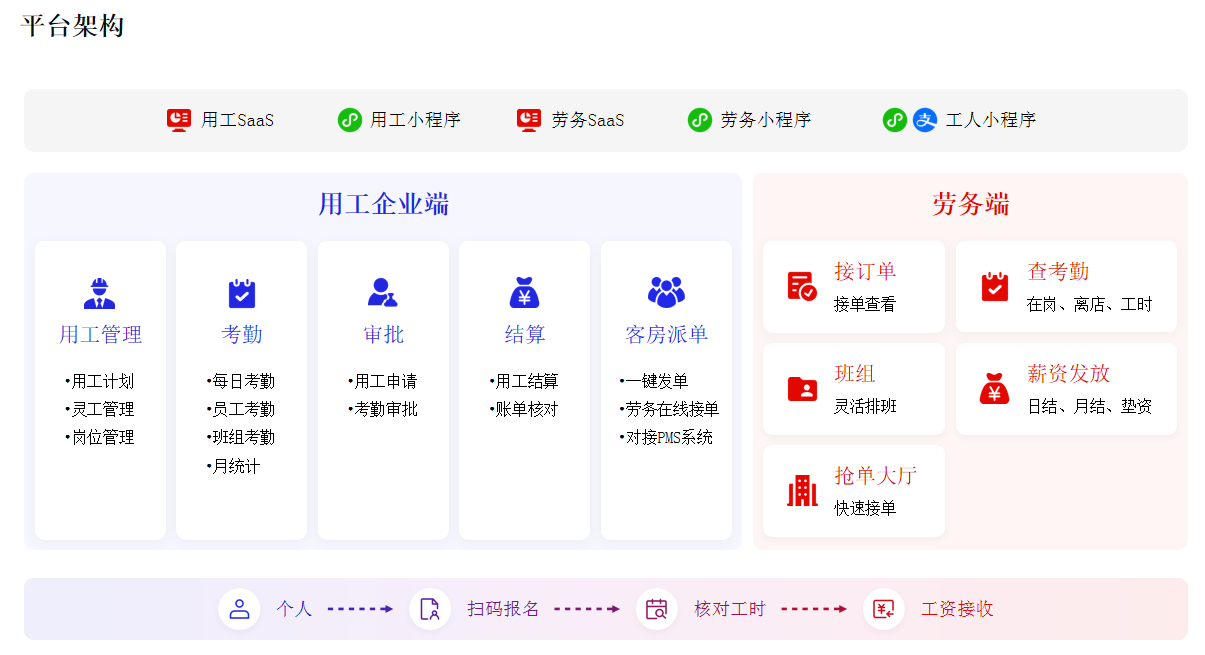1205x655 pixels.
Task: Click the 核对工时 step label
Action: [730, 609]
